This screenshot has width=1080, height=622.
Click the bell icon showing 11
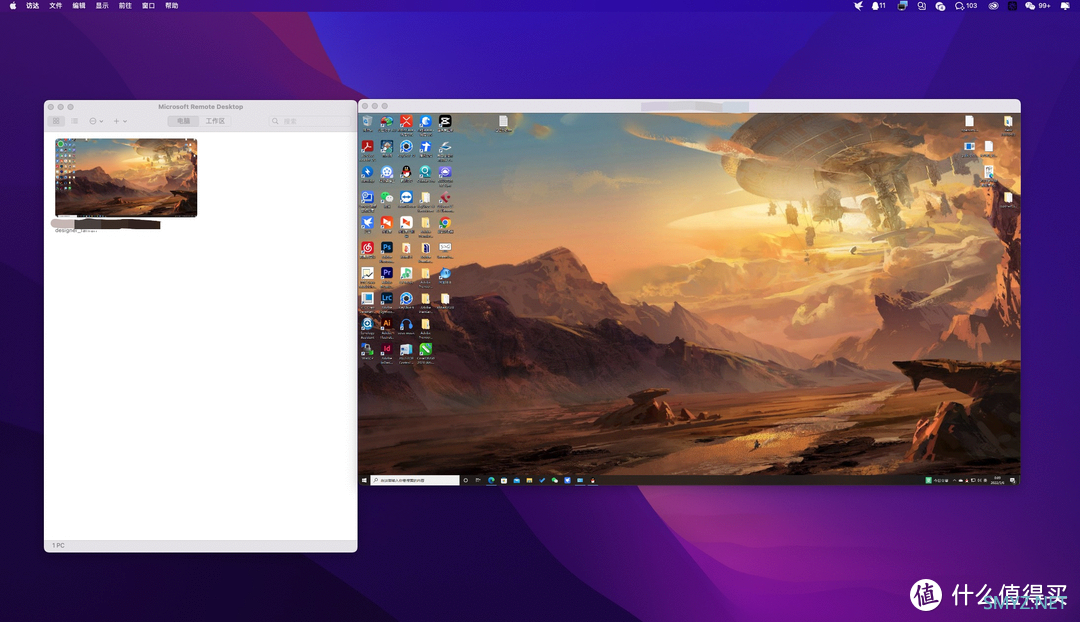tap(878, 6)
